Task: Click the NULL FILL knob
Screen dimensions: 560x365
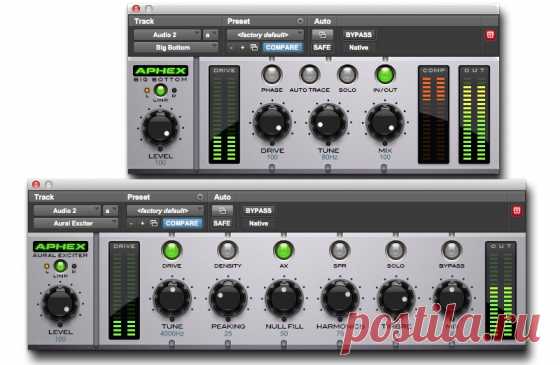Action: point(284,298)
